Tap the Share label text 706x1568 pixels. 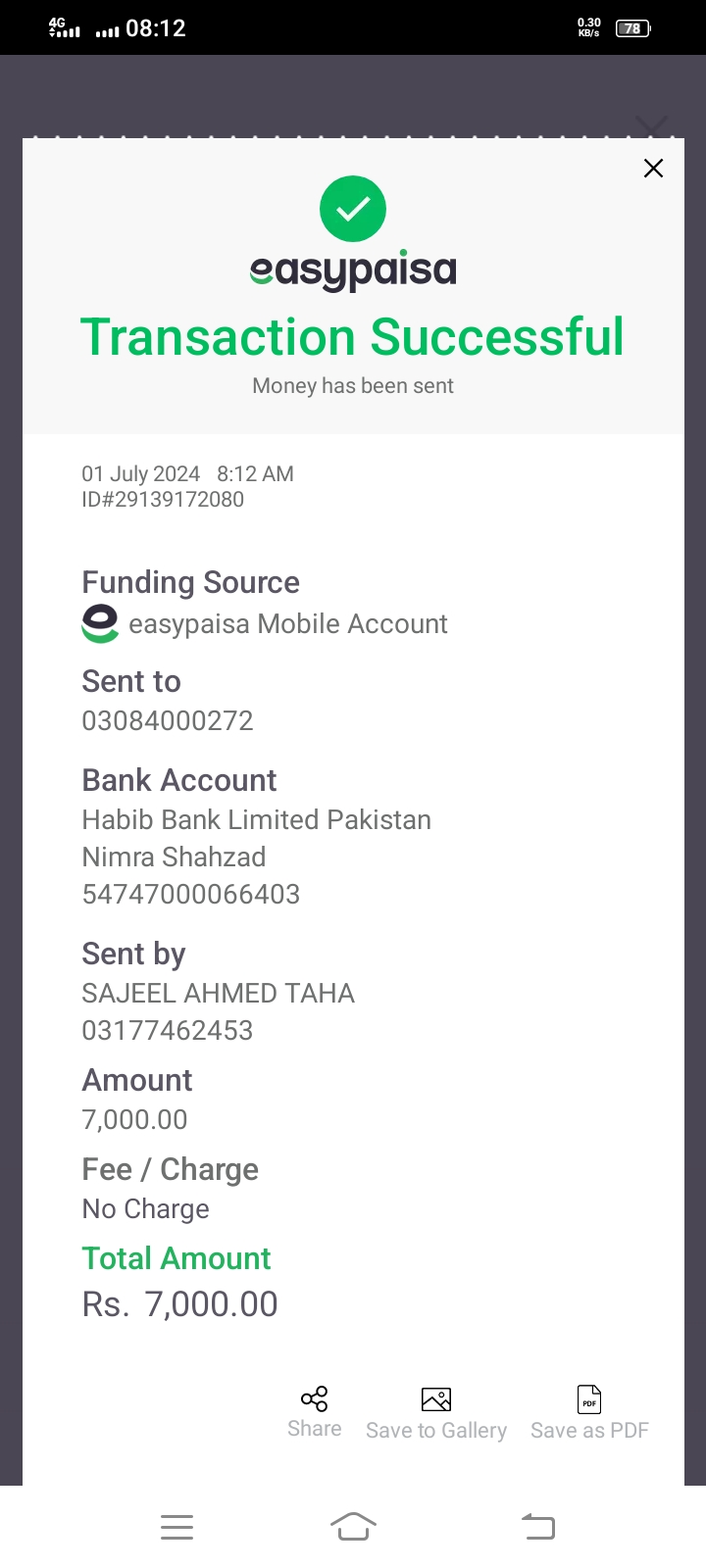pyautogui.click(x=314, y=1429)
